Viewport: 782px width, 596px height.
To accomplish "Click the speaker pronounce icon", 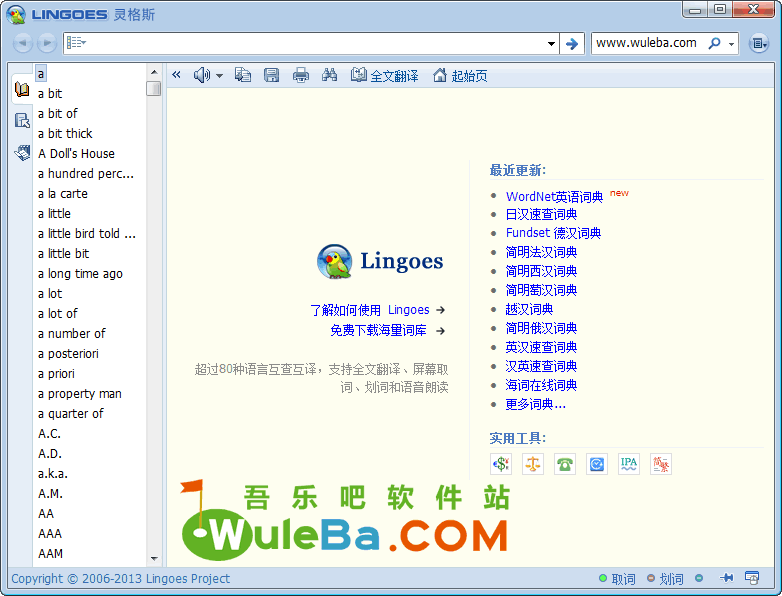I will (202, 75).
